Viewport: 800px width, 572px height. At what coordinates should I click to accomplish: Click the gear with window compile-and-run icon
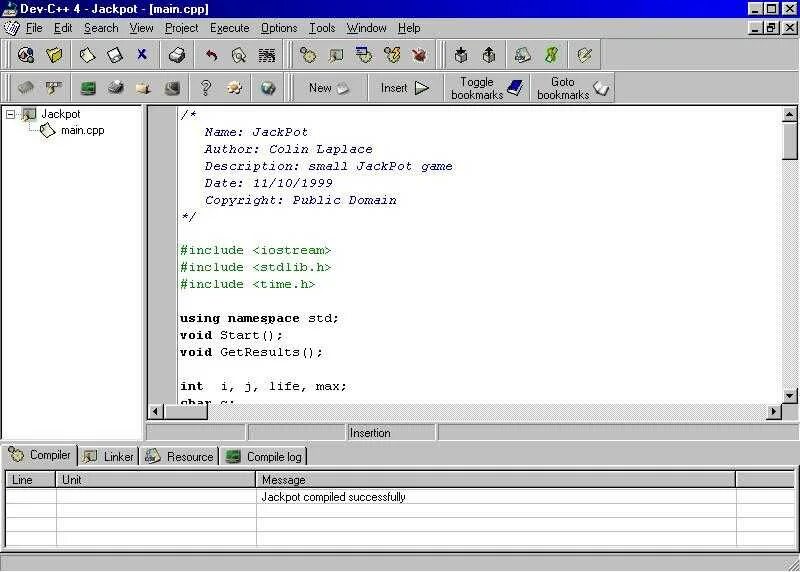pyautogui.click(x=364, y=55)
